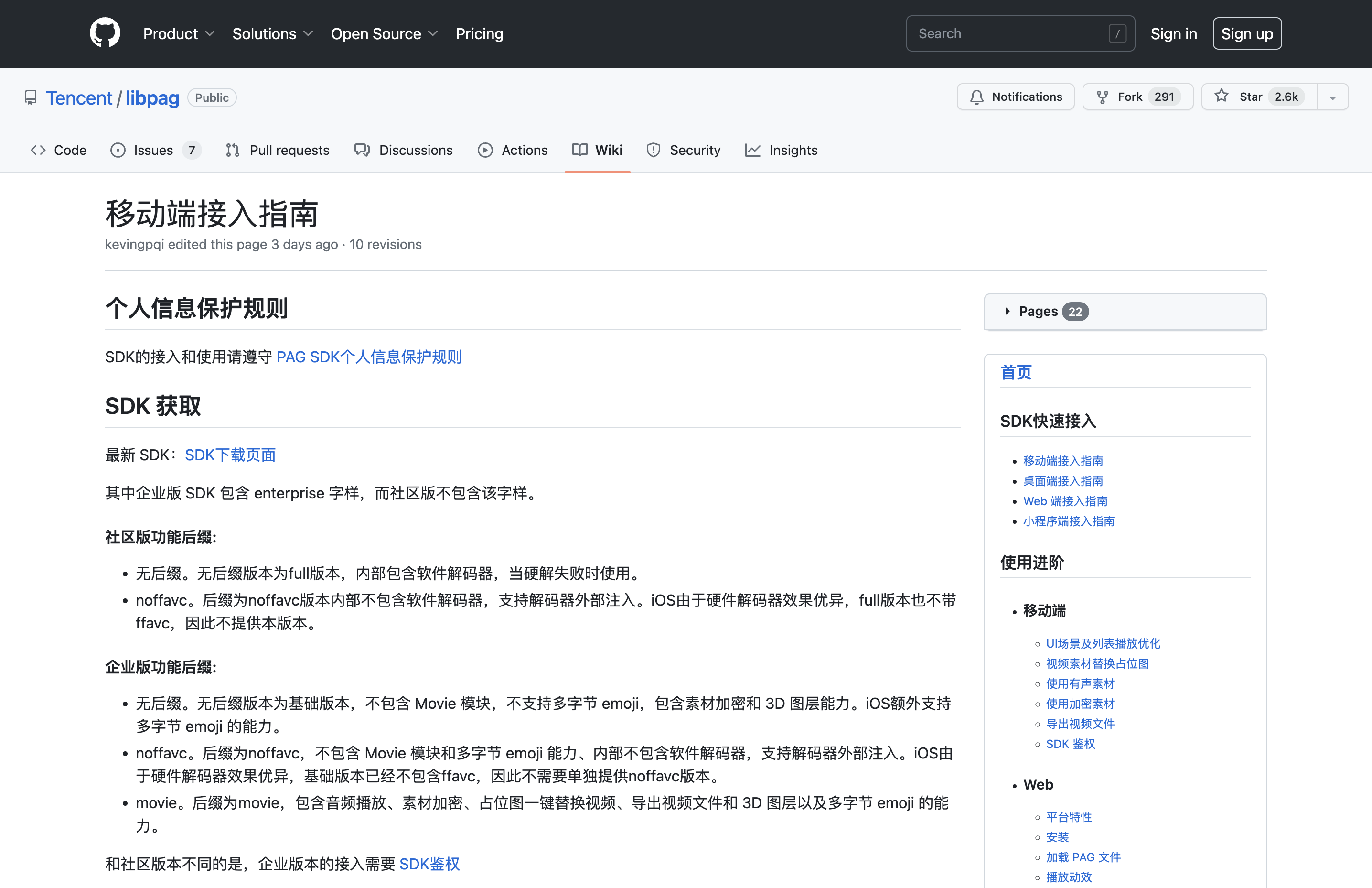1372x888 pixels.
Task: Open the Issues tab
Action: (x=154, y=151)
